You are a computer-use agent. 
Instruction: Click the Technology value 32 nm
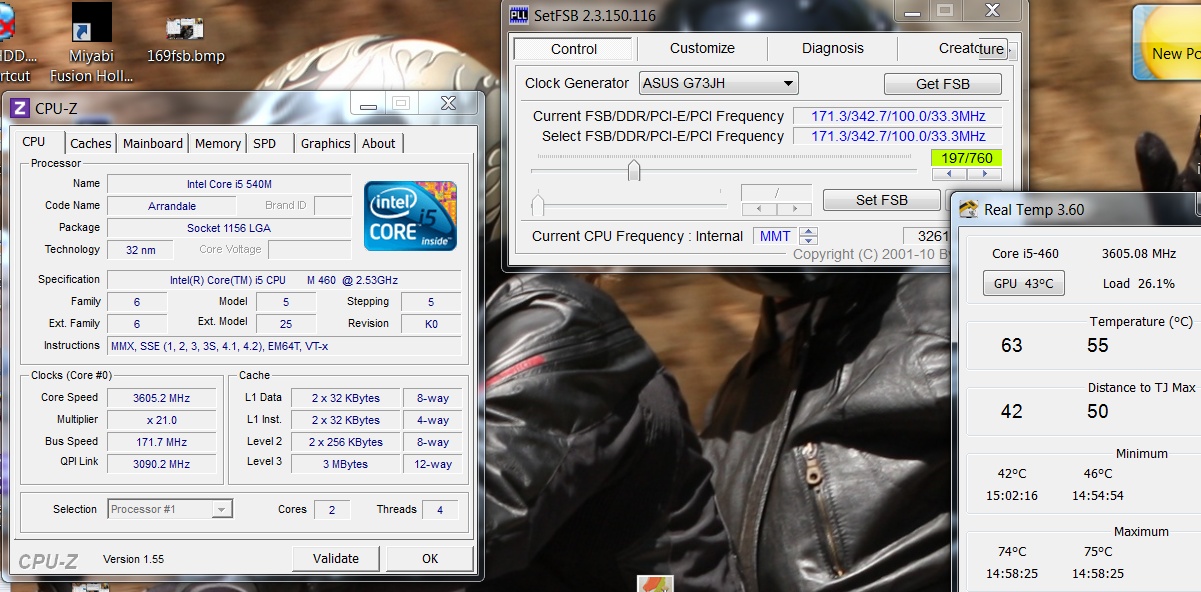(141, 250)
